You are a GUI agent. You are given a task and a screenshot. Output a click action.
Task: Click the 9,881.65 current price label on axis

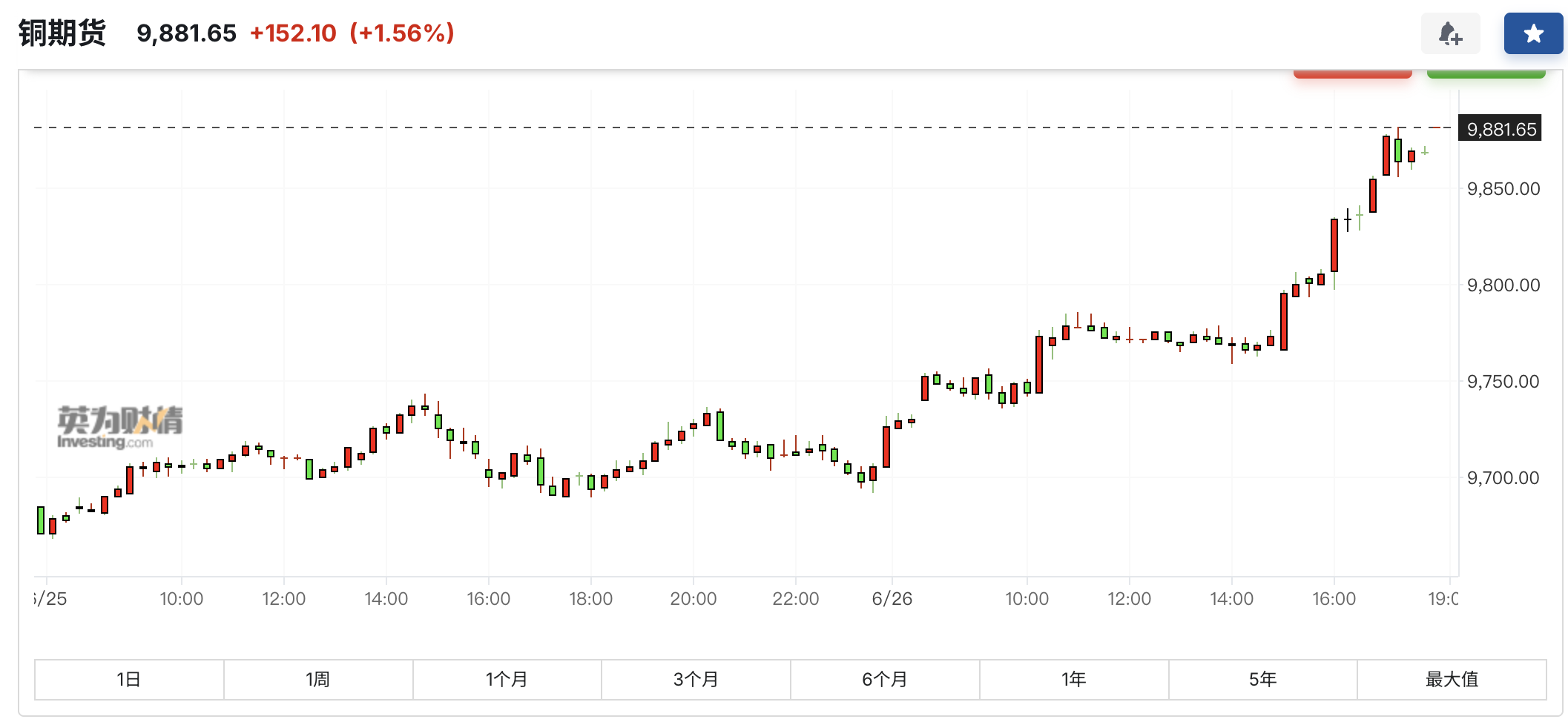1501,129
